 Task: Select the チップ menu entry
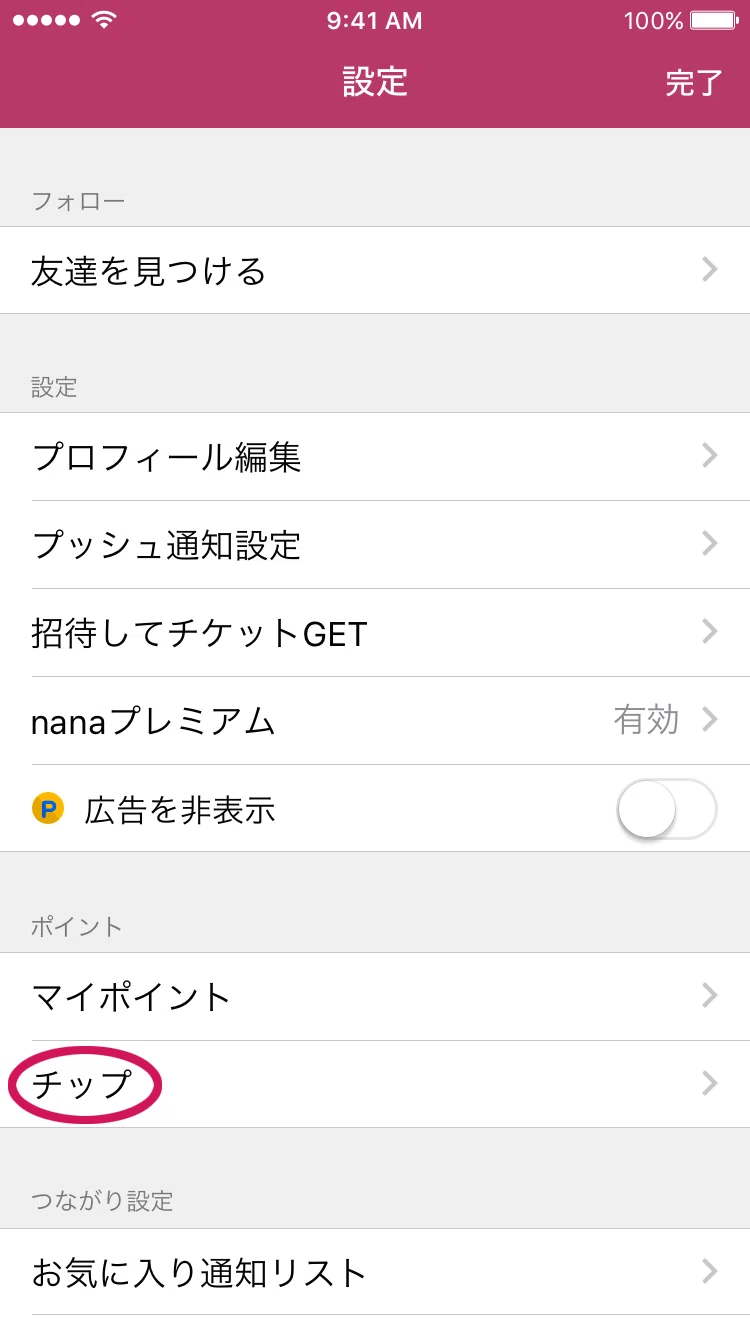point(375,1084)
